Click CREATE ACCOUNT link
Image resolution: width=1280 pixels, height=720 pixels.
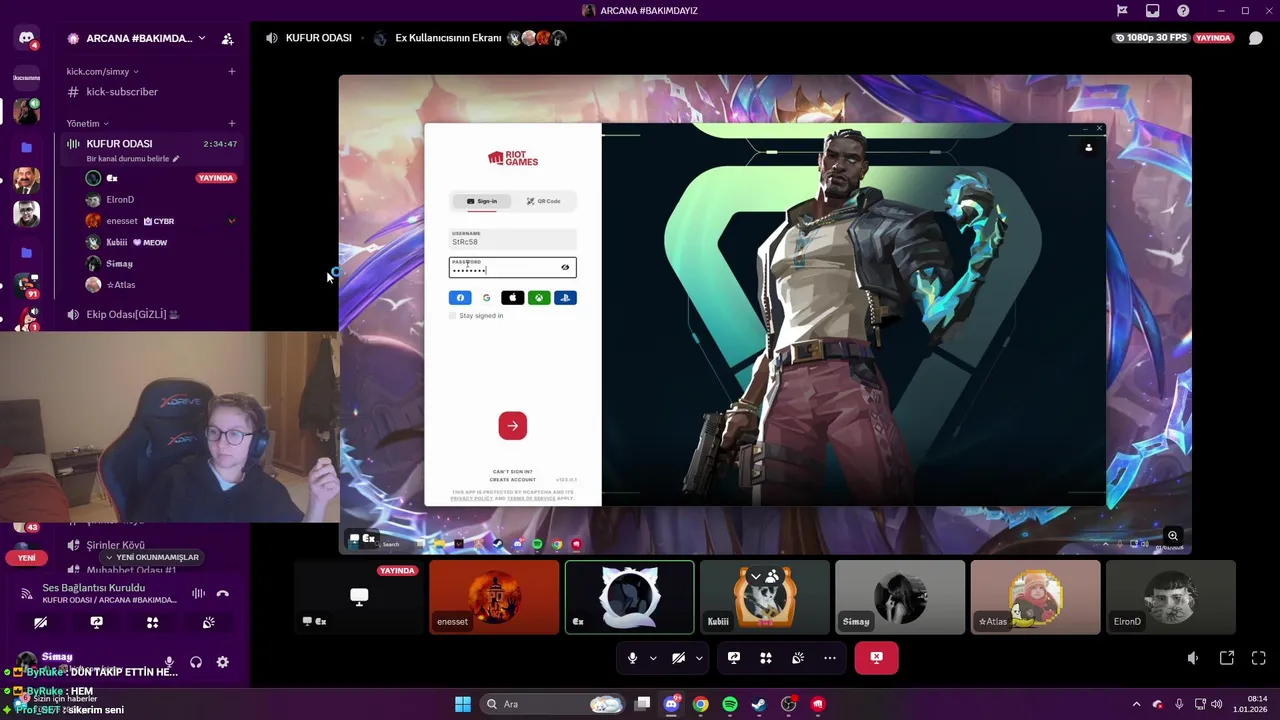[x=513, y=480]
